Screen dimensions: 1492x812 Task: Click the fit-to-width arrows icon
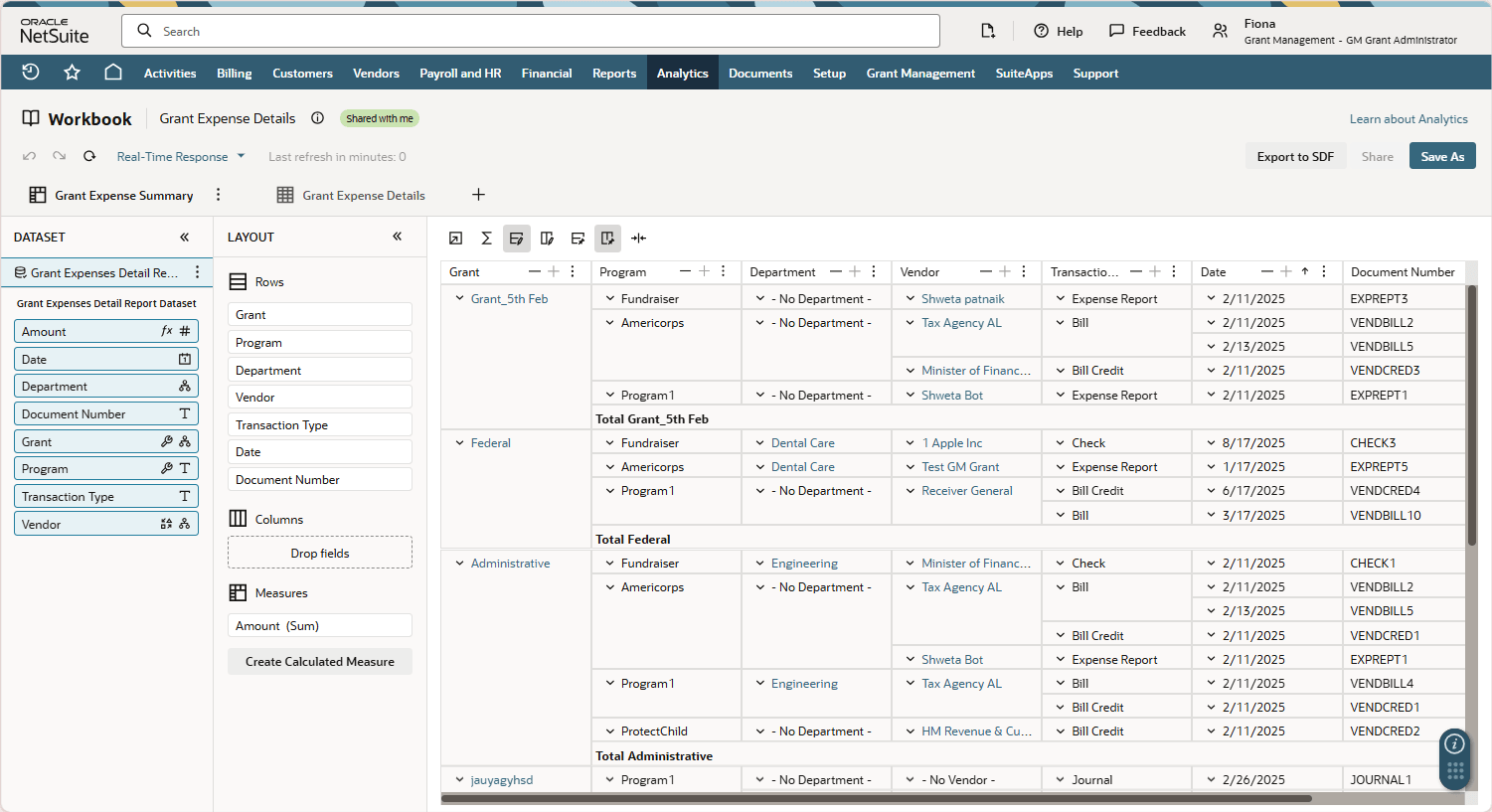[638, 238]
